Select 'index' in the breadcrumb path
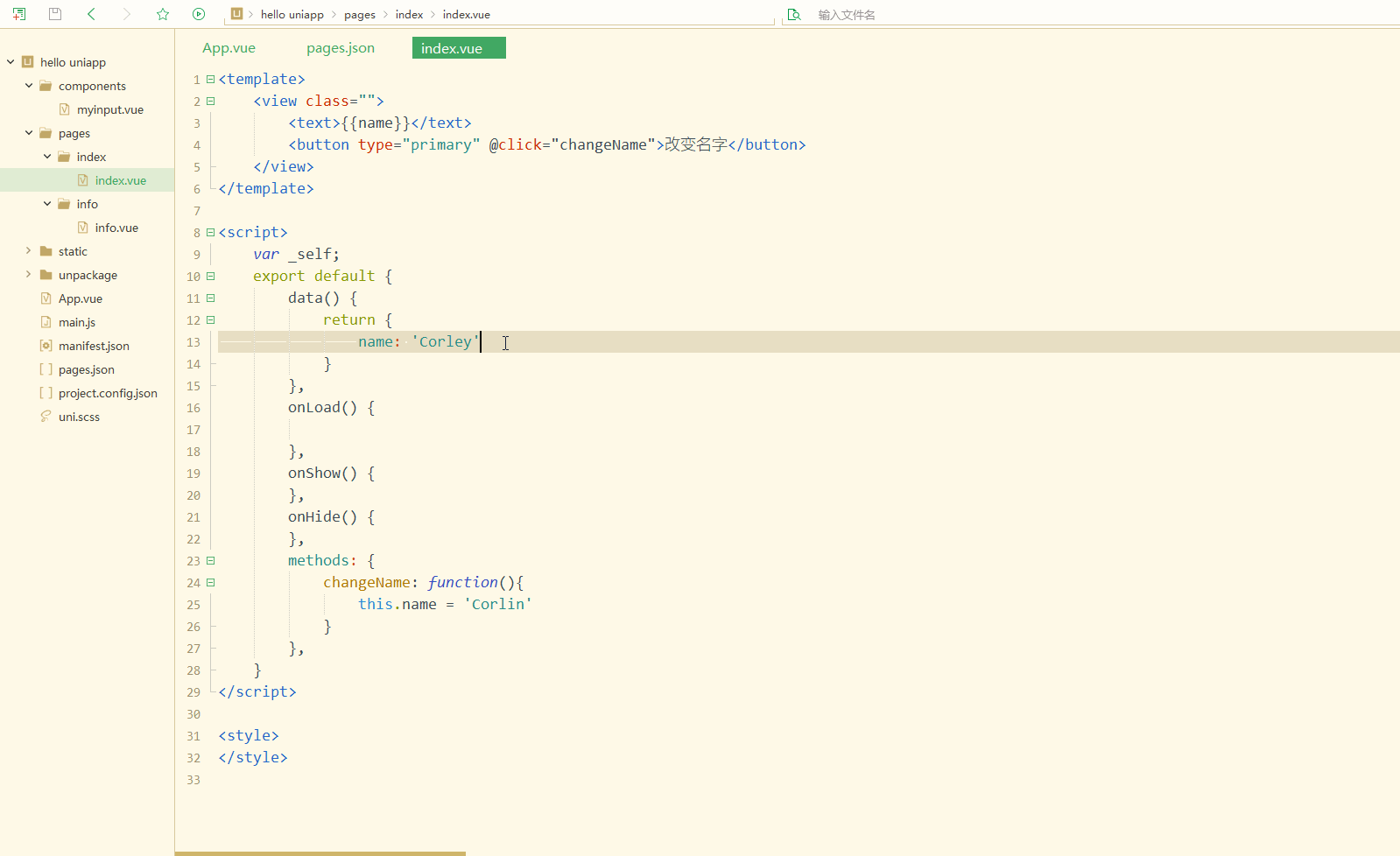Image resolution: width=1400 pixels, height=856 pixels. (409, 15)
